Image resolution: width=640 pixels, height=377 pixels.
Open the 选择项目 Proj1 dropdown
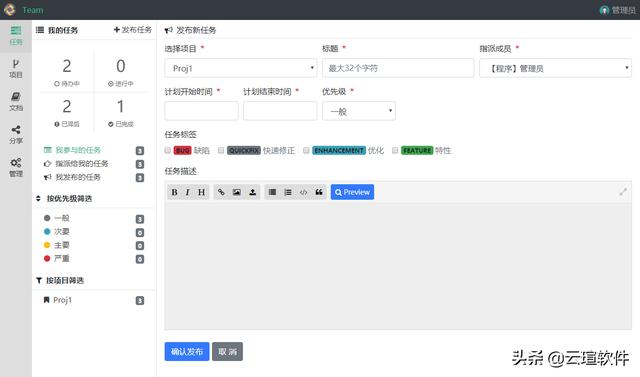click(241, 68)
